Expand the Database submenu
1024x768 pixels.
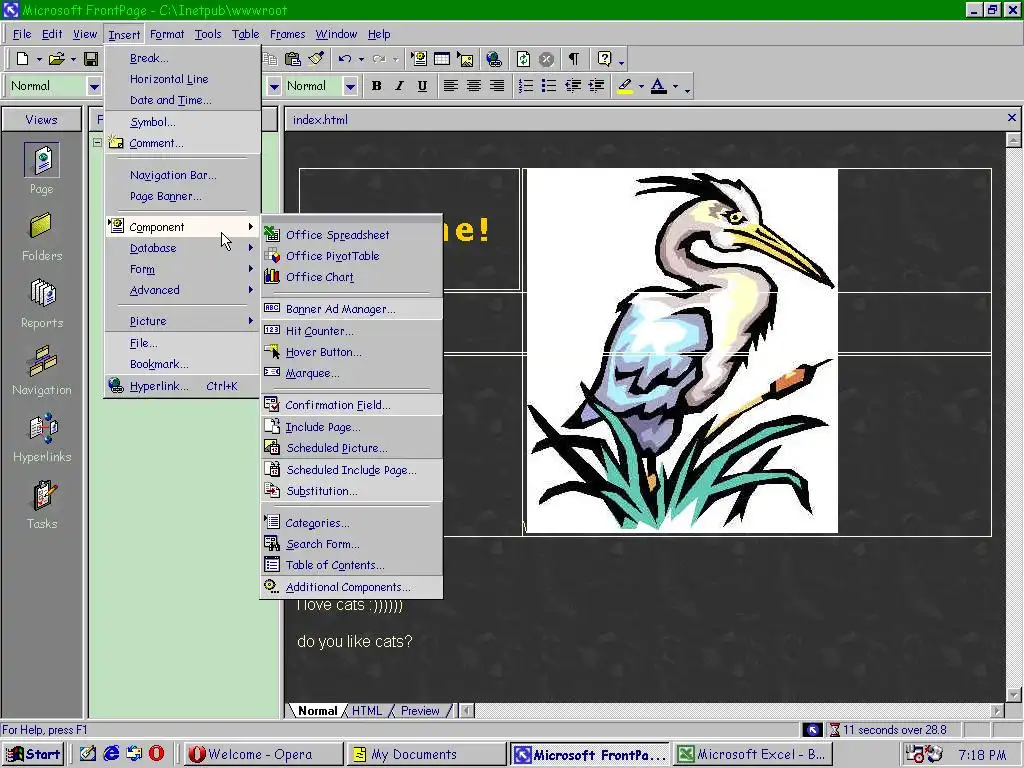coord(182,248)
